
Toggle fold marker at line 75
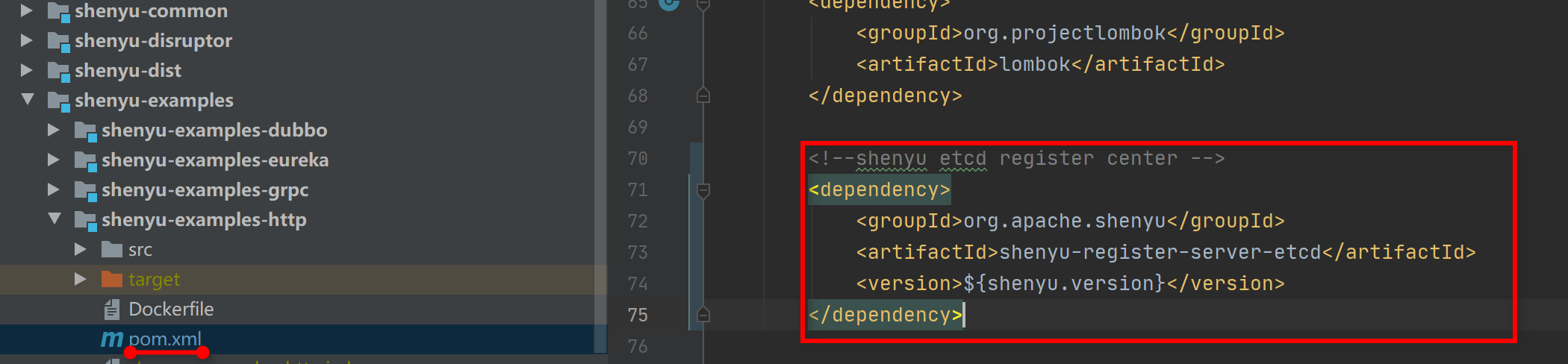(703, 315)
